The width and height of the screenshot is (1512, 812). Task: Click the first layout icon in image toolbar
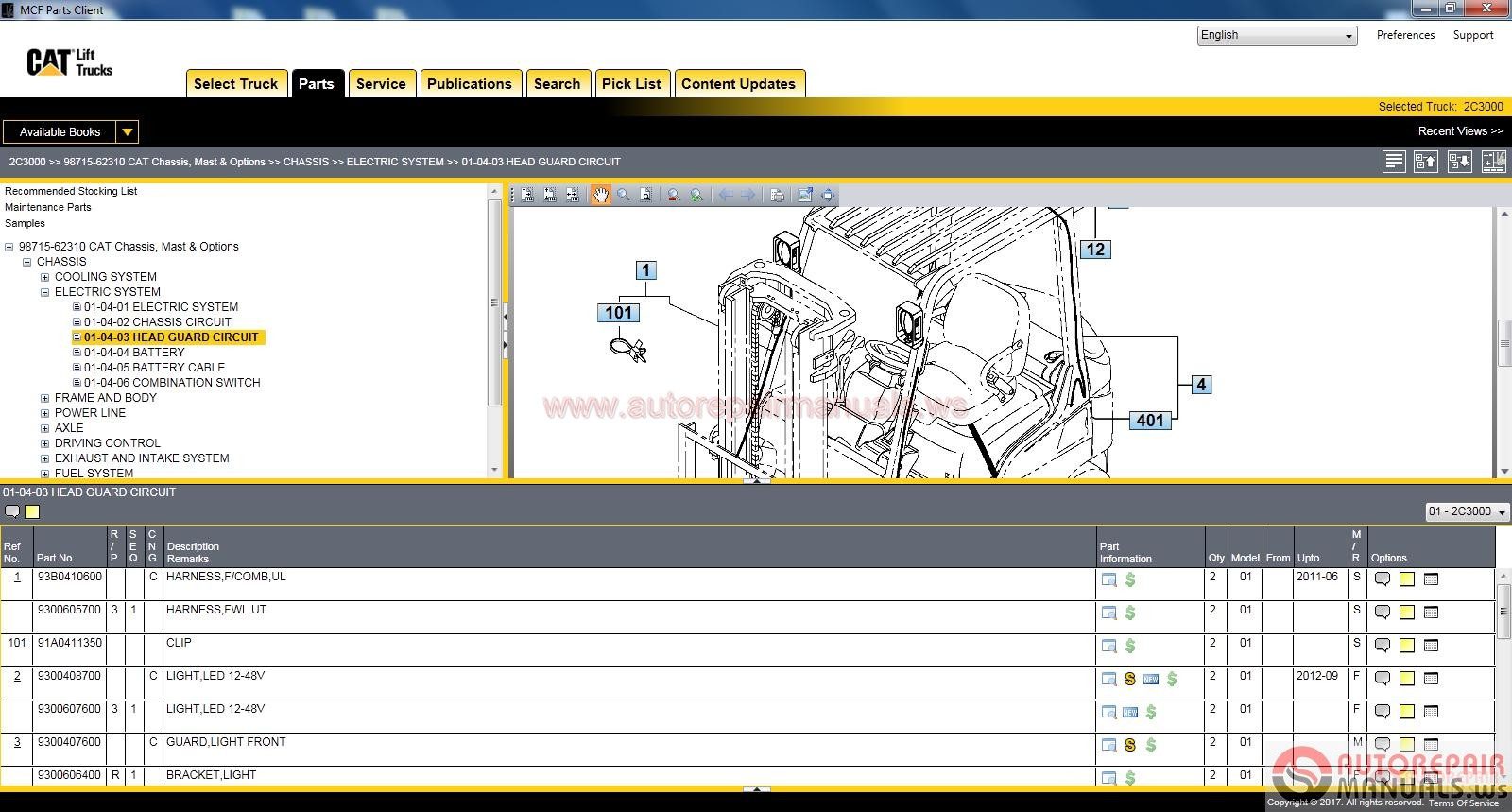click(527, 195)
